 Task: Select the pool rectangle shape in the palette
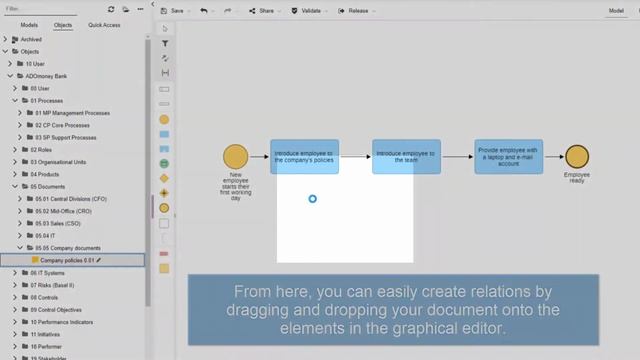click(x=164, y=89)
